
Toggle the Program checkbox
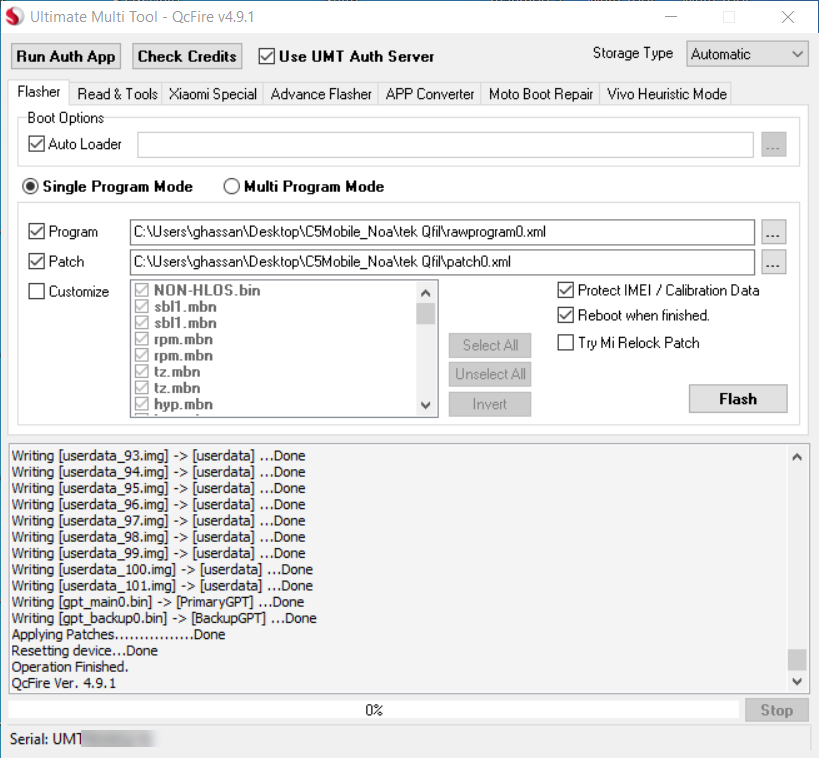coord(37,231)
